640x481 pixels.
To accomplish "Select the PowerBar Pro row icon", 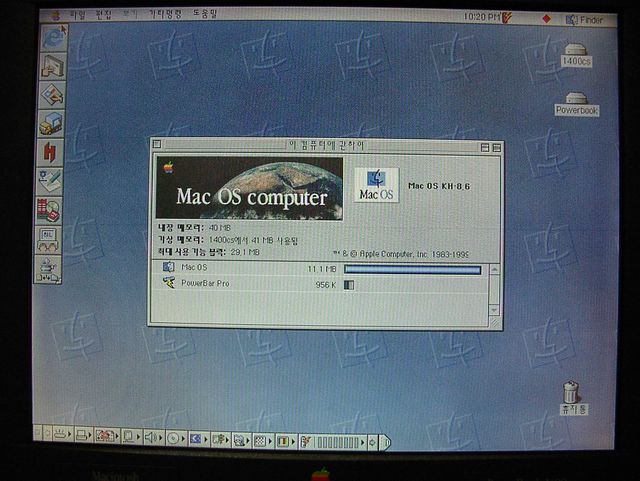I will (168, 284).
